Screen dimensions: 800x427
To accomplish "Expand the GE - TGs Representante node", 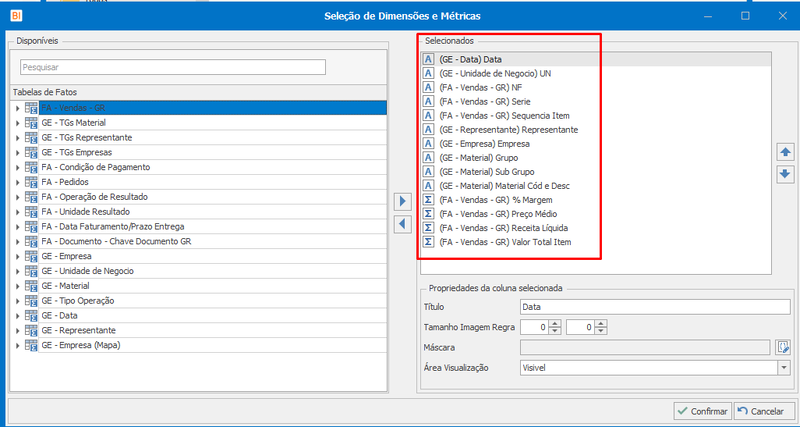I will 17,138.
